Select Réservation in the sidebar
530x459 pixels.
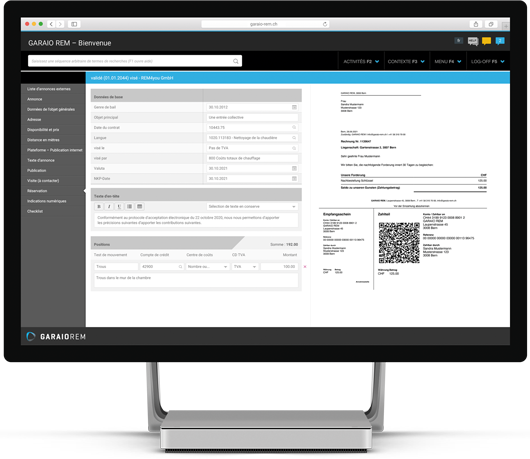37,191
